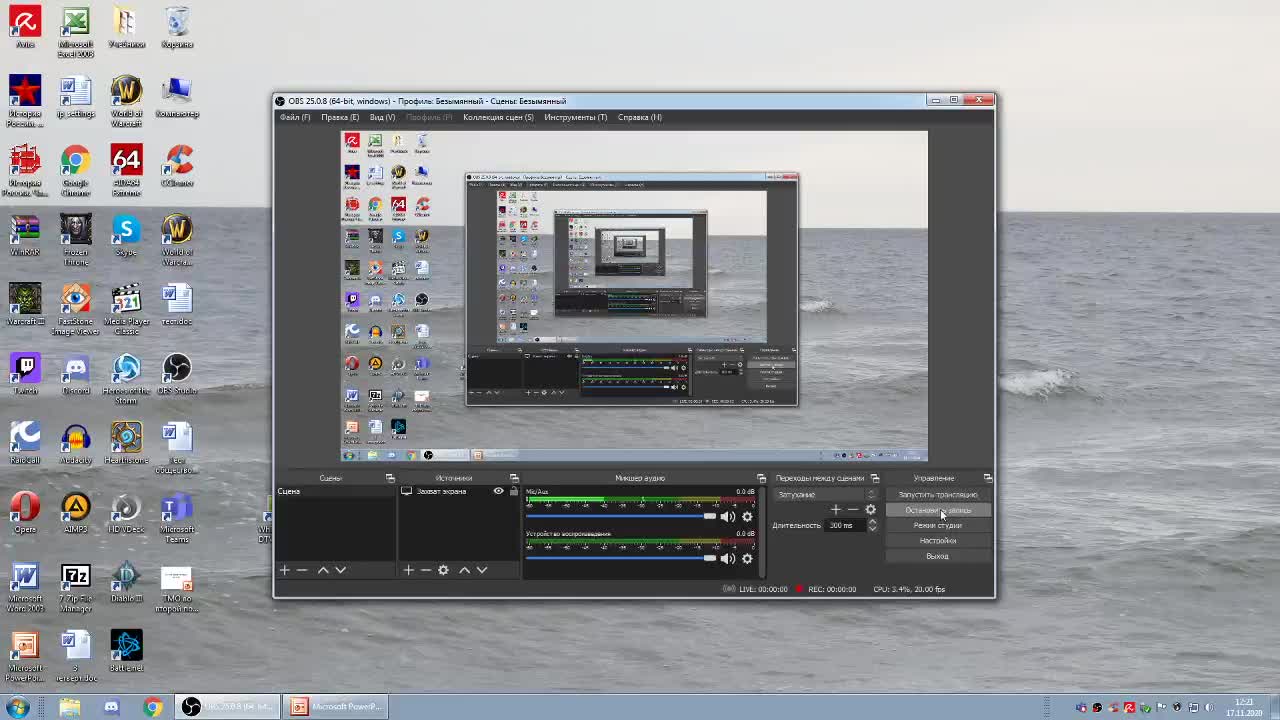Mute the Устройство воспроизведения channel
Image resolution: width=1280 pixels, height=720 pixels.
(x=728, y=559)
